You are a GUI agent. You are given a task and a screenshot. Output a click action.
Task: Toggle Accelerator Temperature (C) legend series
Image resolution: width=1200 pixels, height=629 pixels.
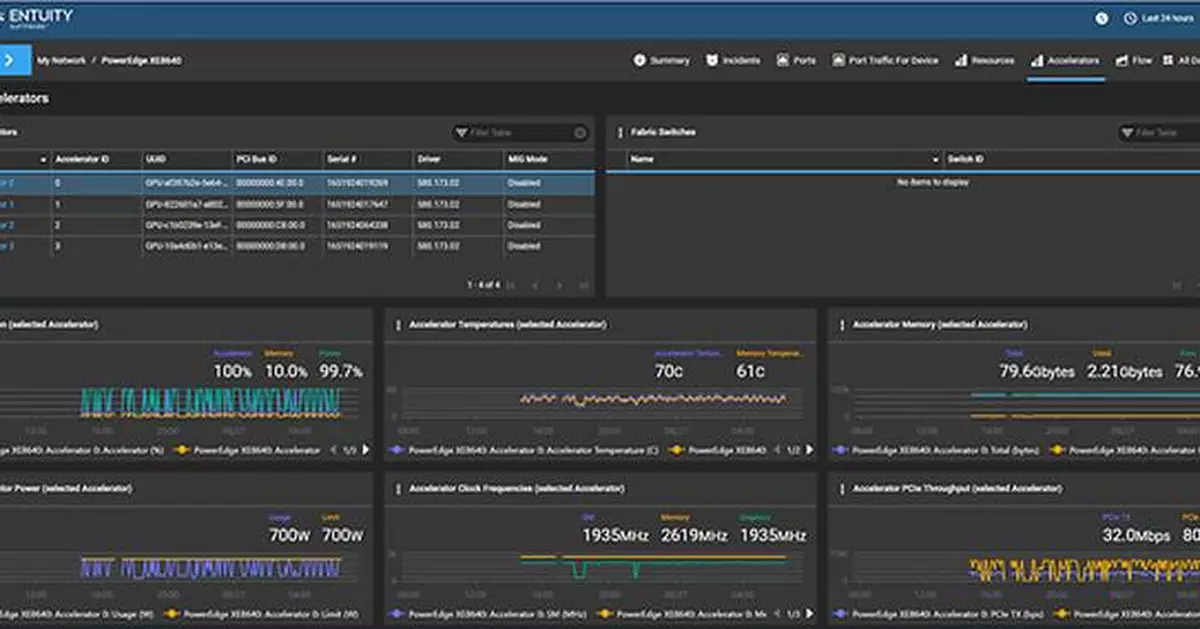point(523,450)
